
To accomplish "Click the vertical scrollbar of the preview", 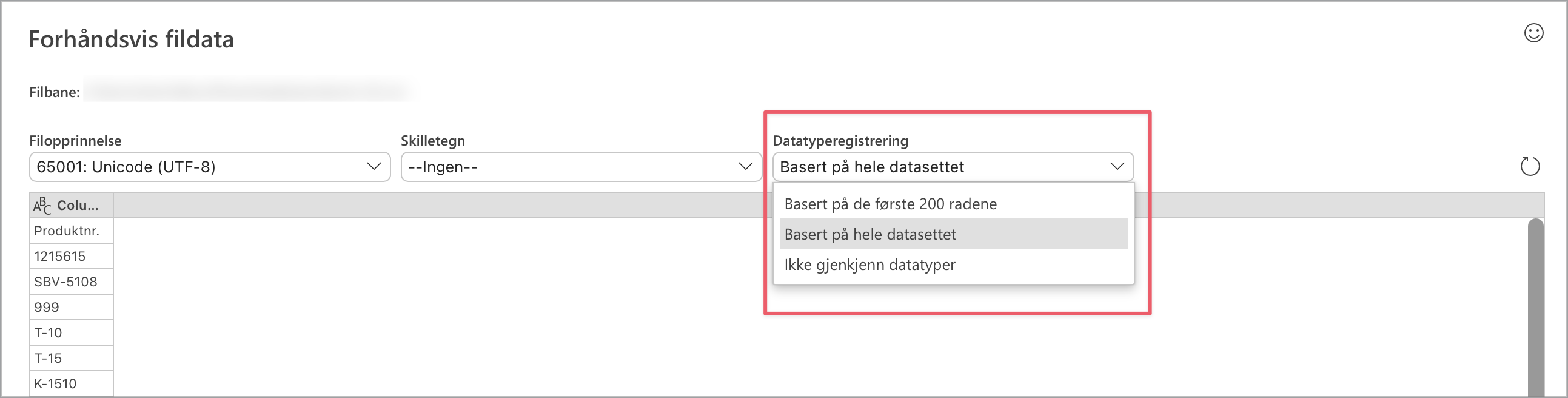I will [x=1535, y=305].
